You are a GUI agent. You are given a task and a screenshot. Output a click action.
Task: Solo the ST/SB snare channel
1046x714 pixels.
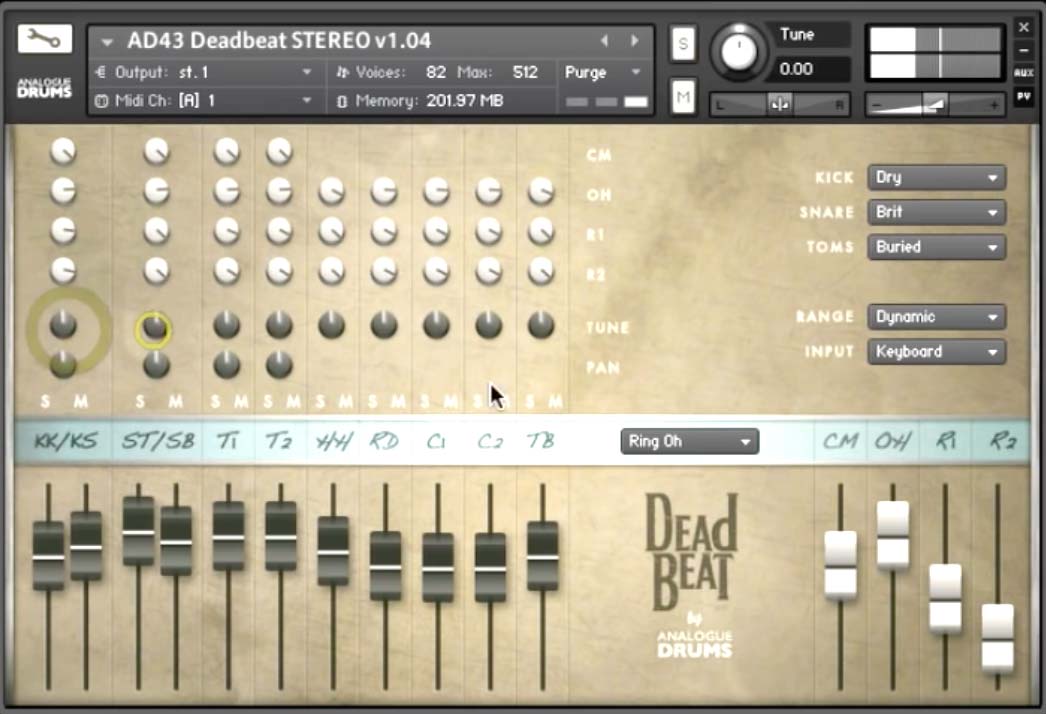[139, 401]
